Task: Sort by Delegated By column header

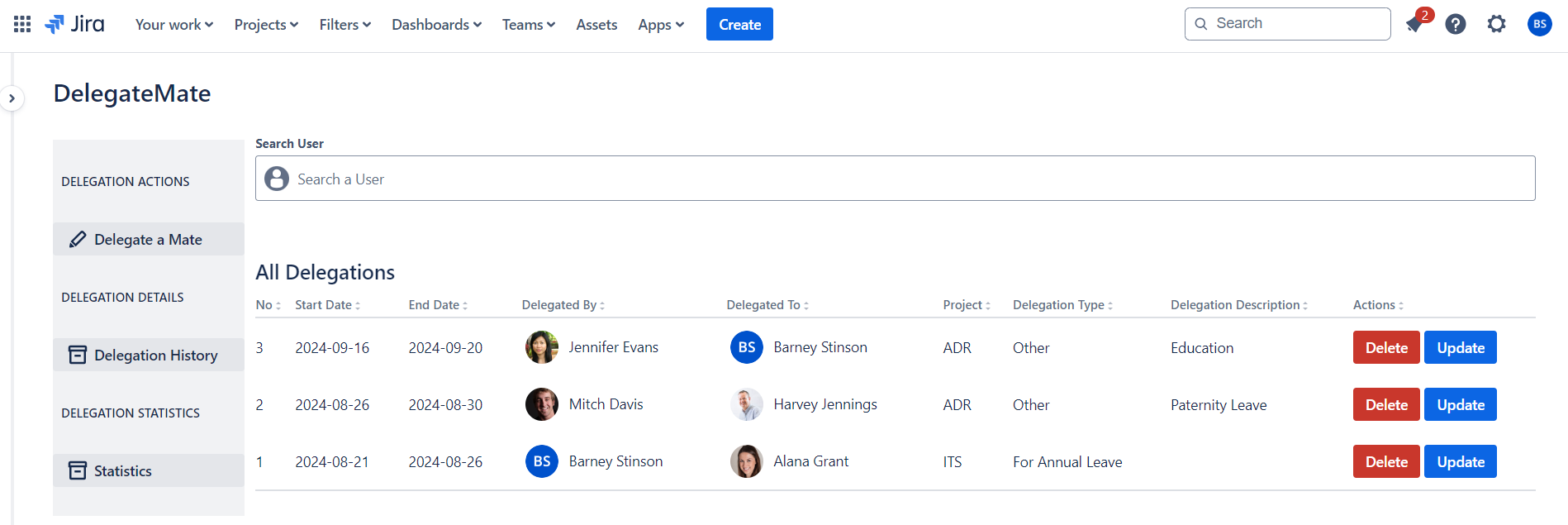Action: point(563,305)
